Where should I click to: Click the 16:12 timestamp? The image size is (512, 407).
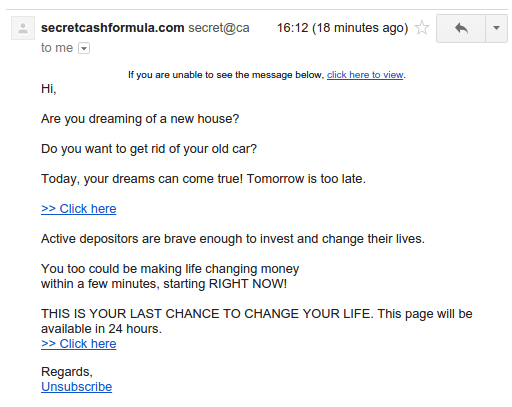click(x=342, y=28)
